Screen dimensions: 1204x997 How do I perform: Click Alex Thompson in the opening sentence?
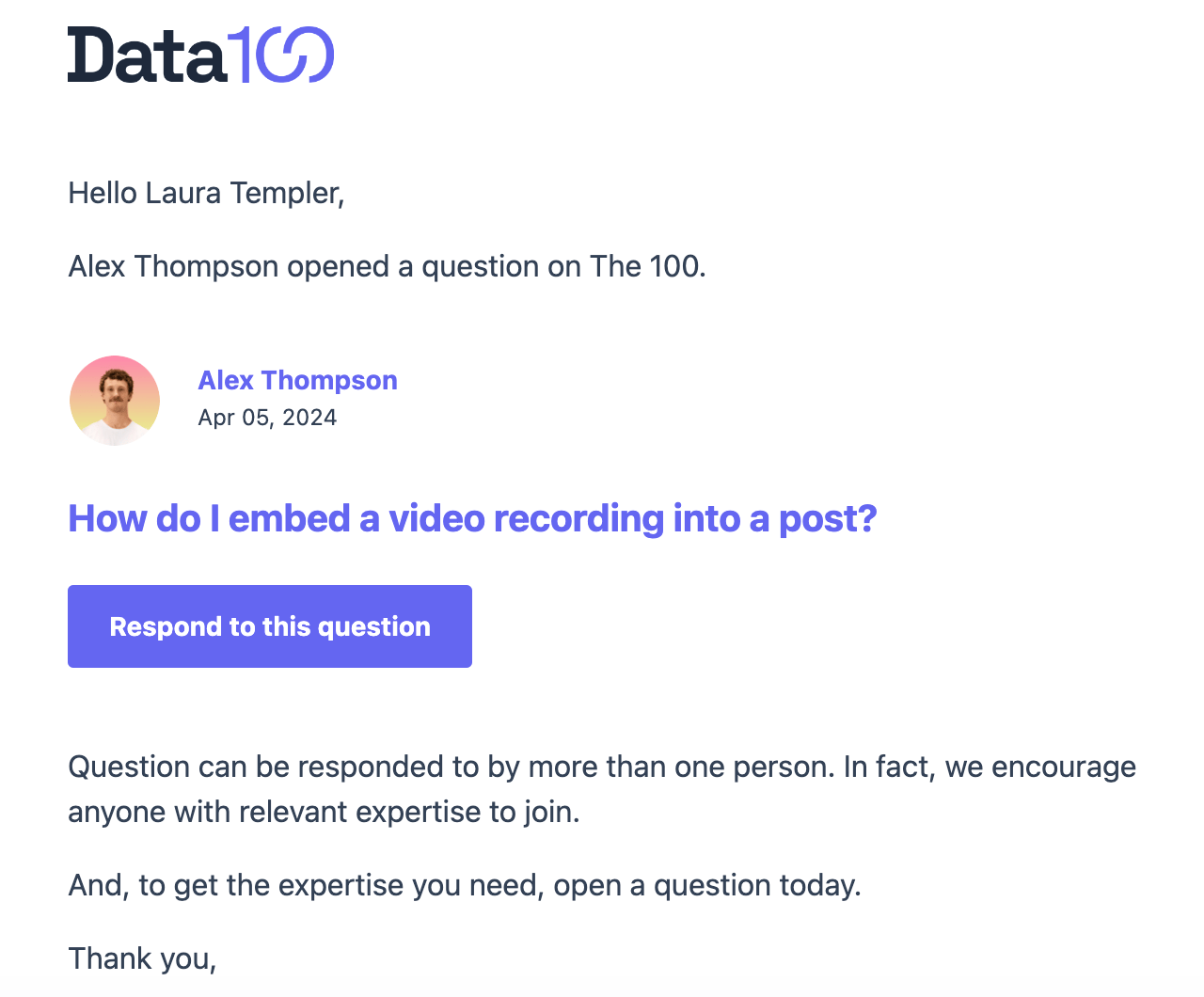pyautogui.click(x=173, y=266)
